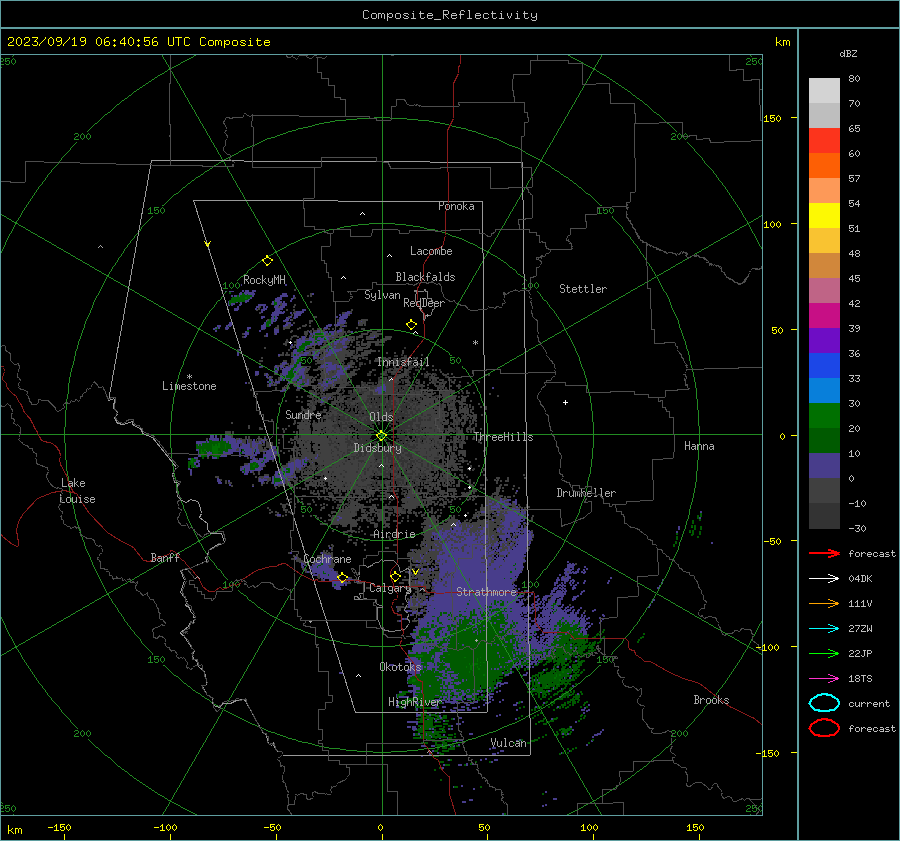Click the yellow diamond marker at Didsbury radar center

(x=381, y=436)
